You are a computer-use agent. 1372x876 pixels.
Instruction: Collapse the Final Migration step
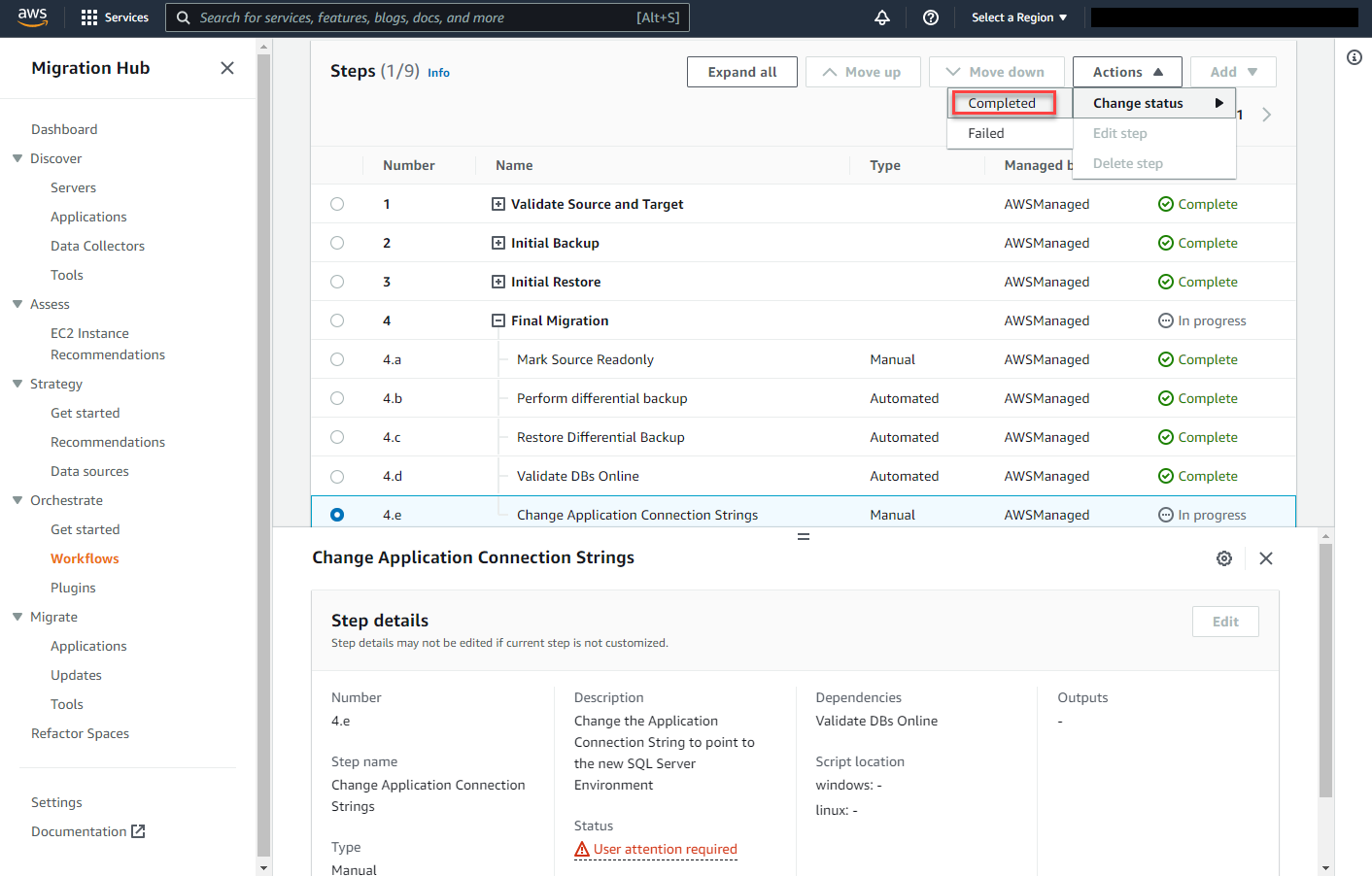498,320
